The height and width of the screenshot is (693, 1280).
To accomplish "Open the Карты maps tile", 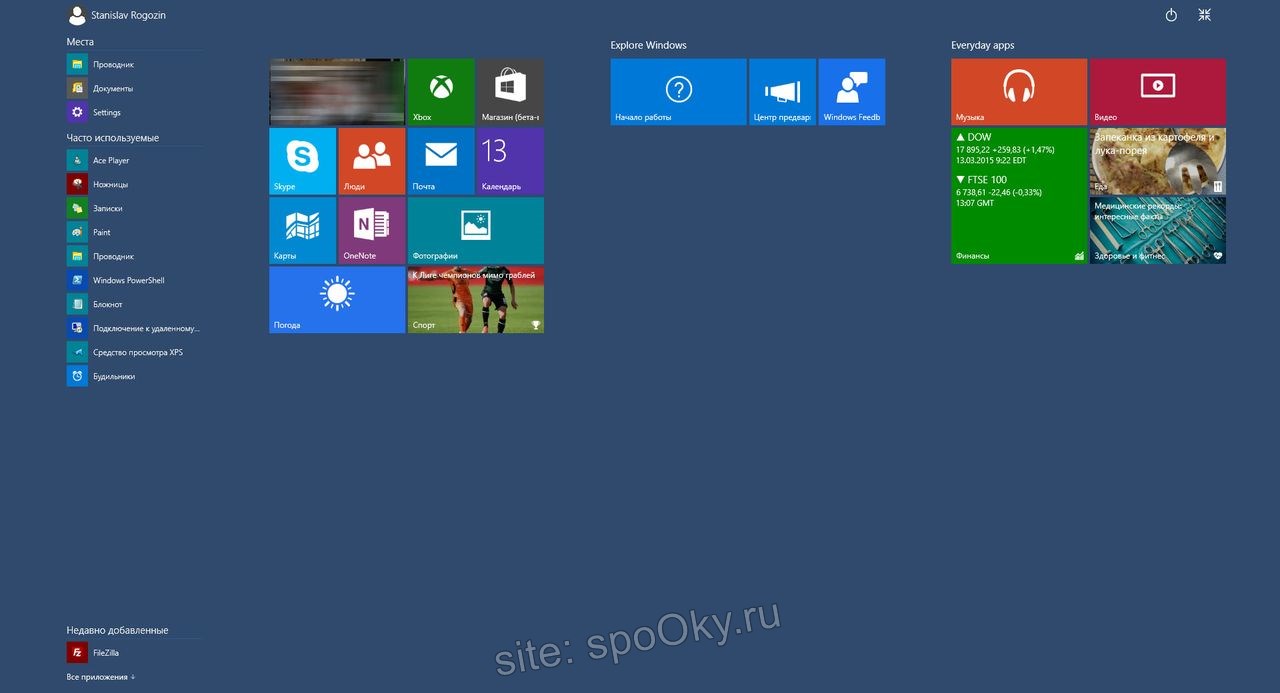I will 303,230.
